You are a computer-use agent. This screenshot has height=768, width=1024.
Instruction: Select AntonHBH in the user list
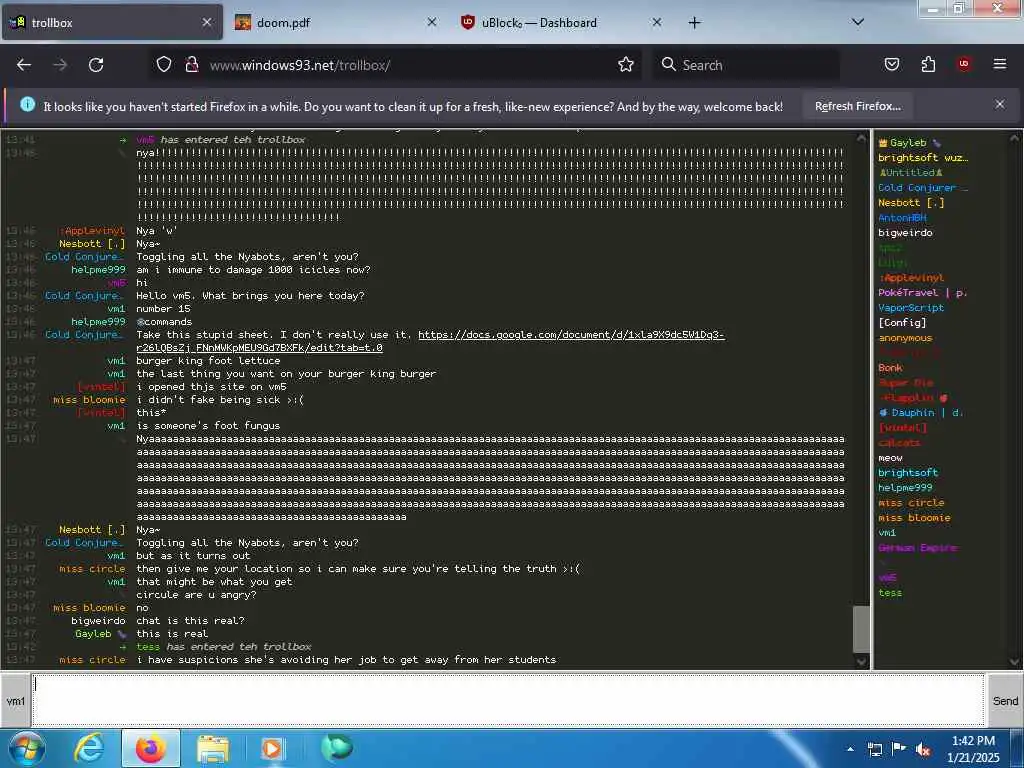[902, 217]
